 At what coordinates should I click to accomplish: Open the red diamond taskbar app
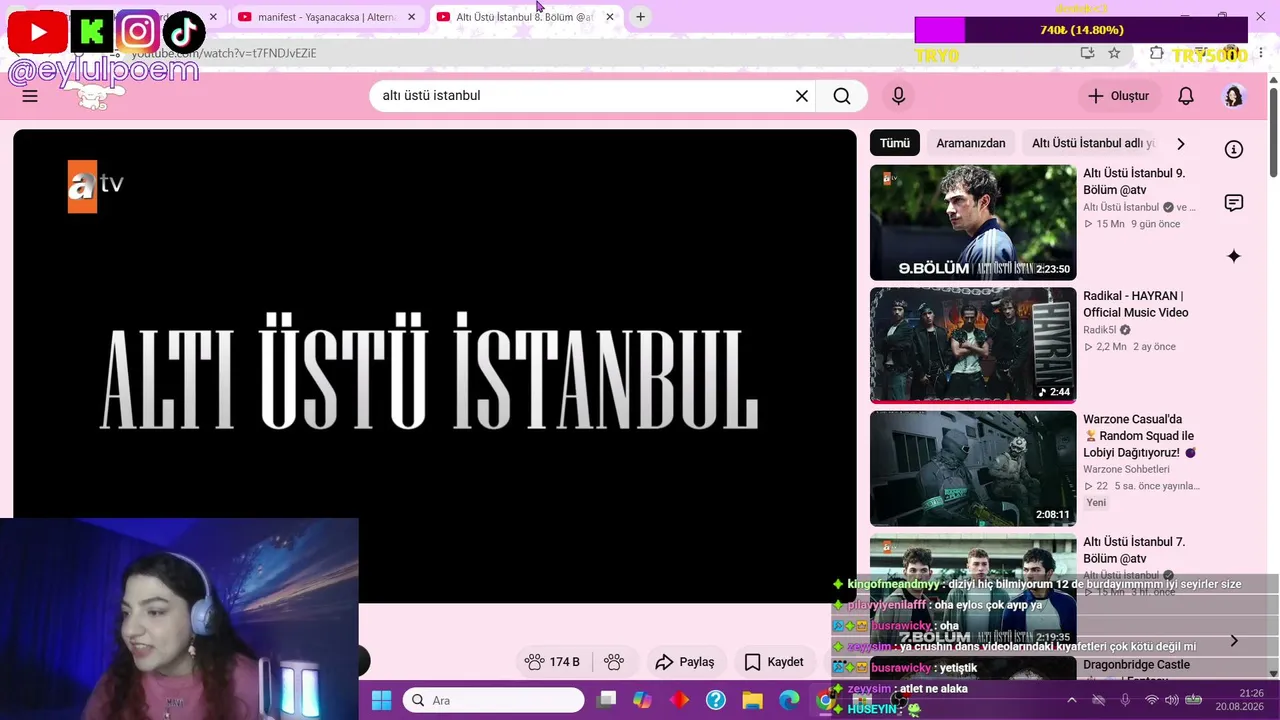point(679,700)
